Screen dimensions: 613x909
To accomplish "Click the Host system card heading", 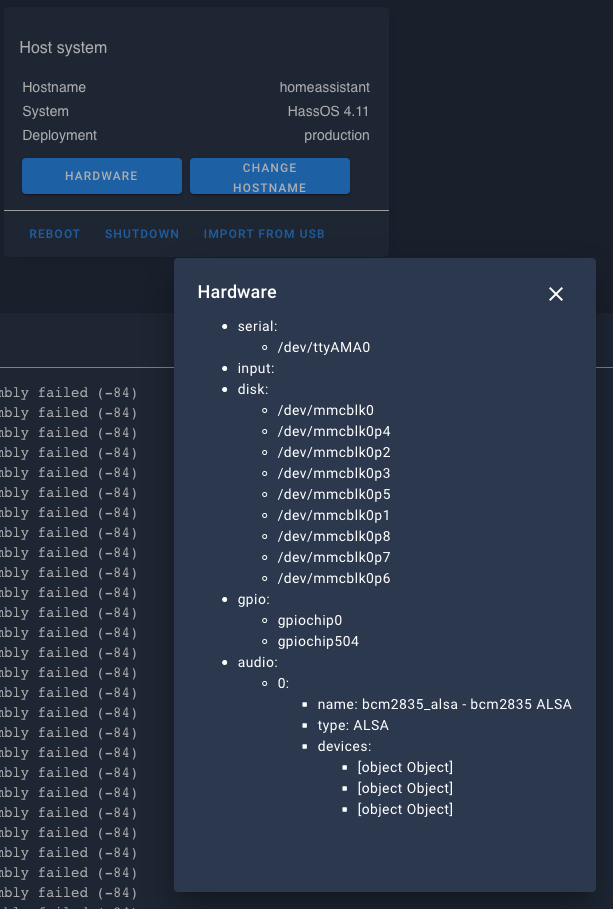I will (63, 48).
